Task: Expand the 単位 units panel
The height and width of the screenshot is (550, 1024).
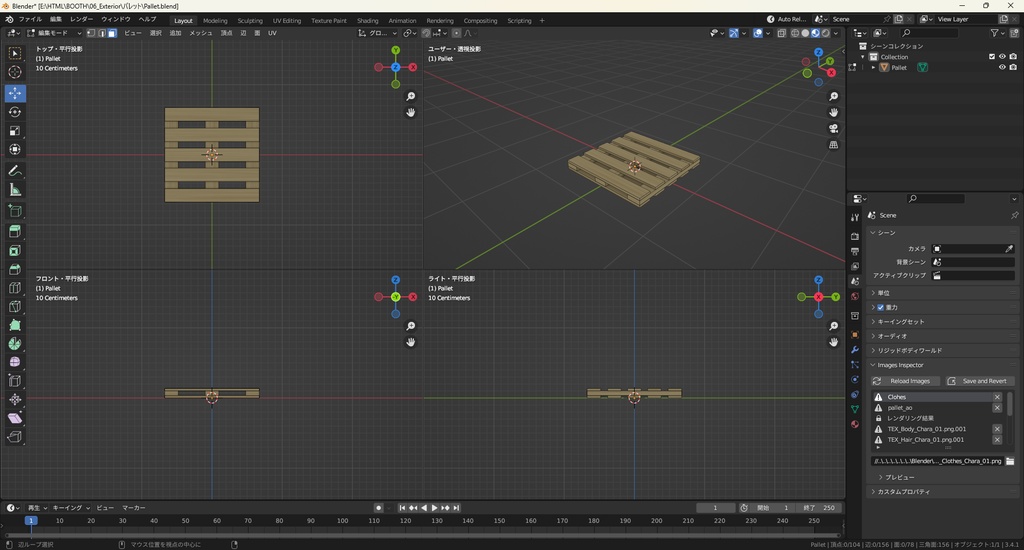Action: pyautogui.click(x=883, y=293)
